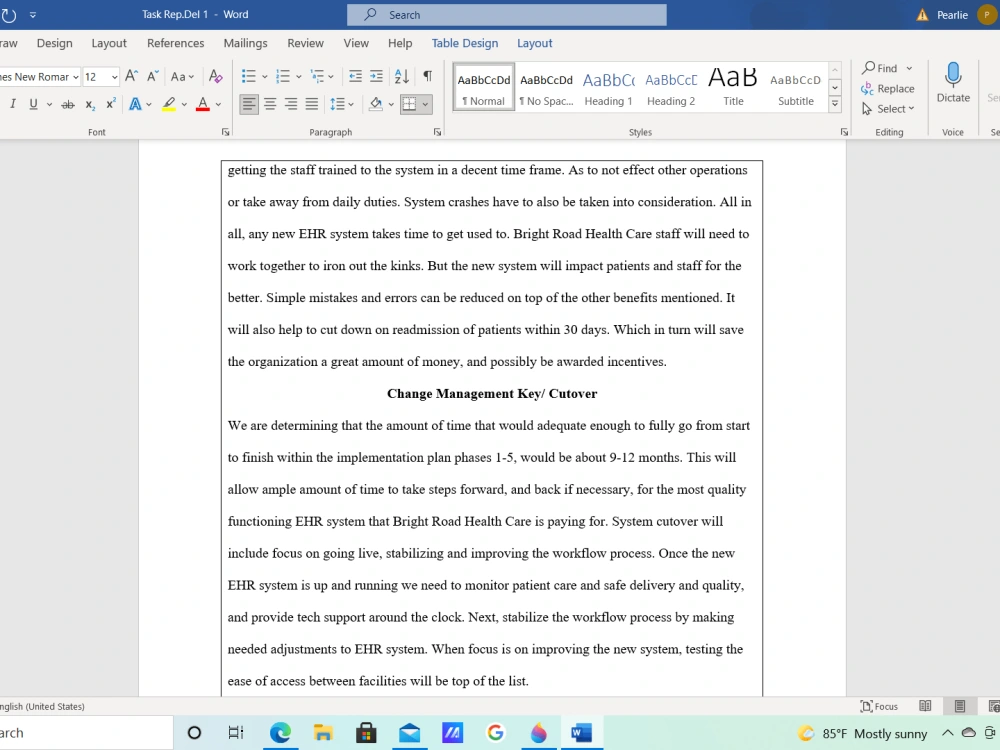
Task: Click the Decrease Font Size icon
Action: coord(152,77)
